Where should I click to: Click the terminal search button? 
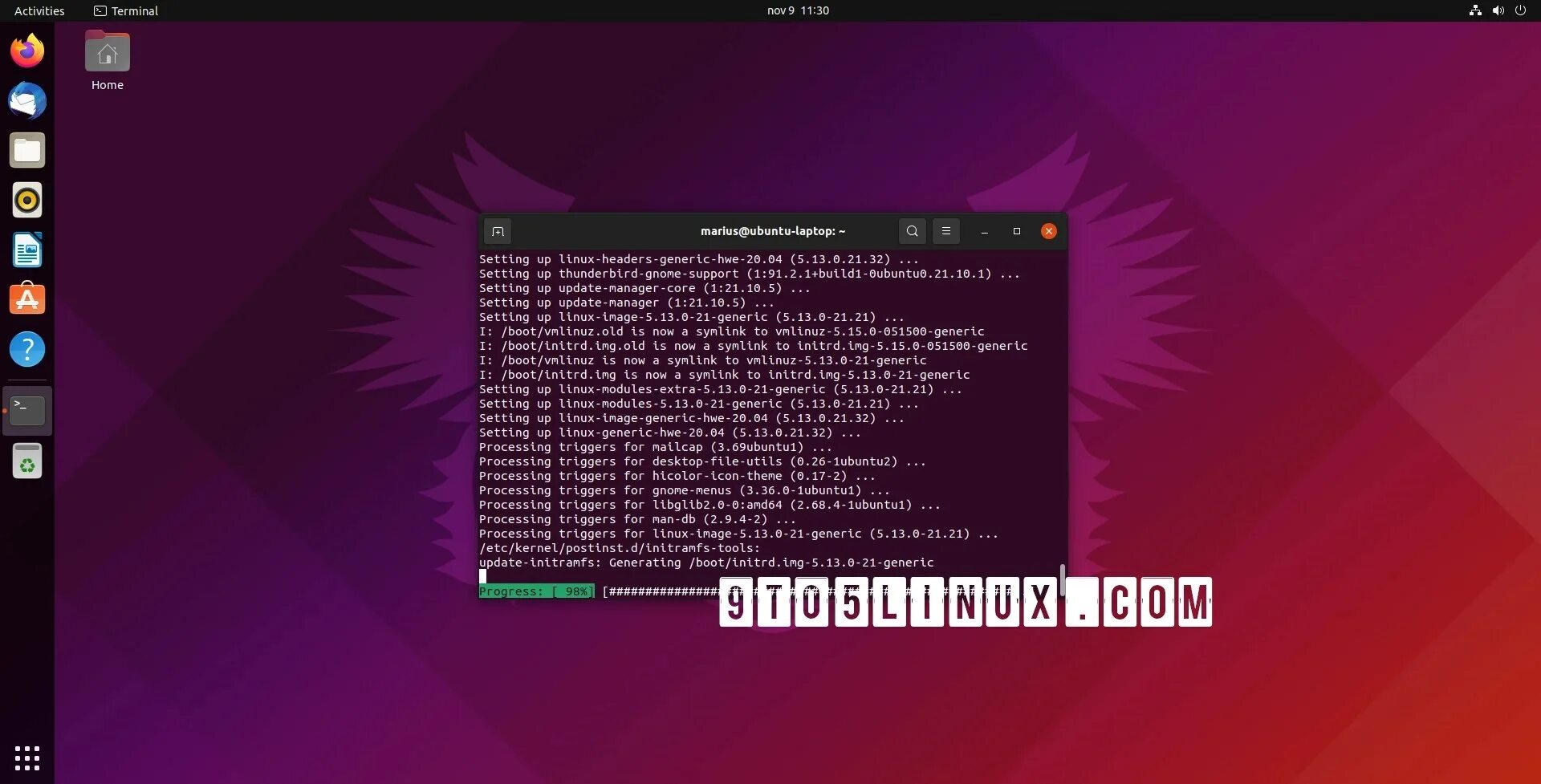[x=913, y=231]
